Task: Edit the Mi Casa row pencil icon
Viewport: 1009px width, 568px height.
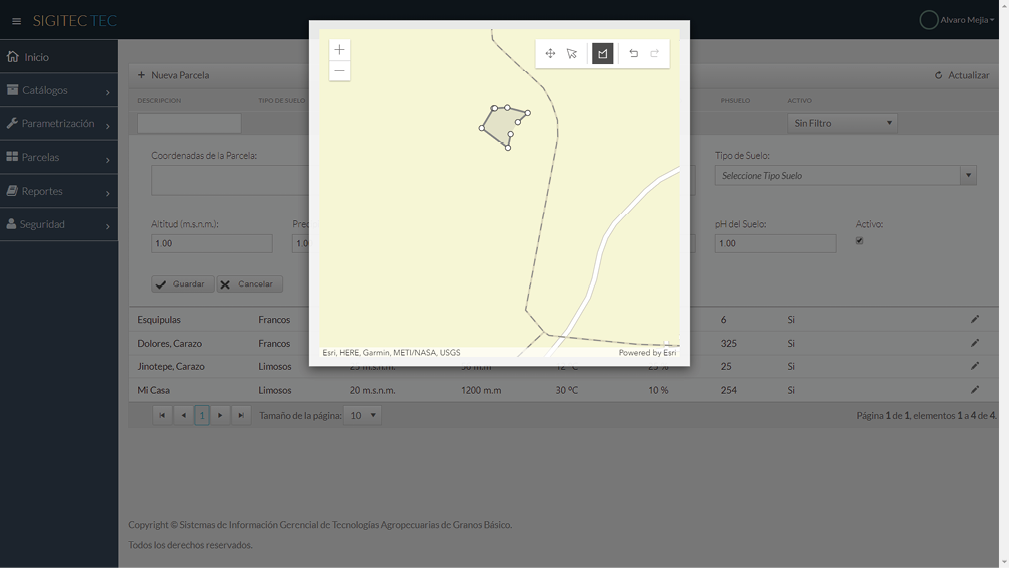Action: point(975,389)
